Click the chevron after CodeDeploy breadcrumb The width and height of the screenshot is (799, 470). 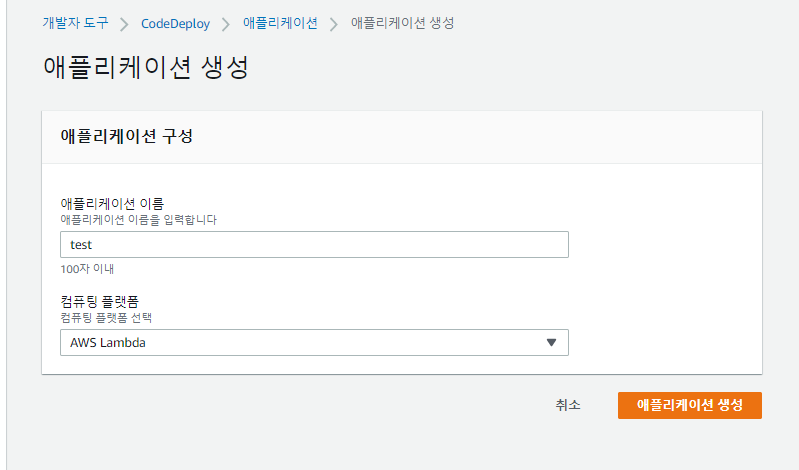coord(226,23)
